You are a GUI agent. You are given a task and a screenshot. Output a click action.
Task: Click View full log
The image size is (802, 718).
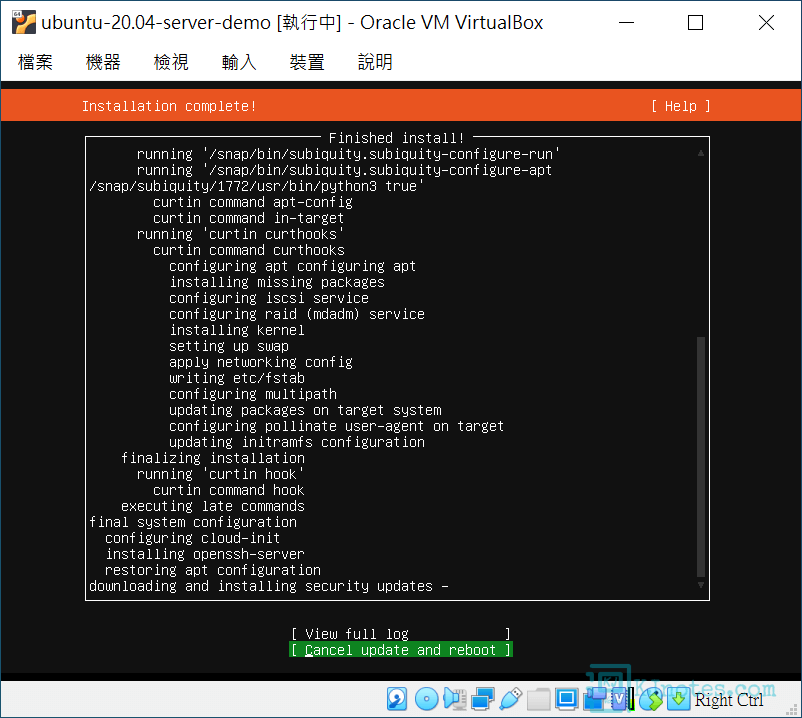coord(401,634)
